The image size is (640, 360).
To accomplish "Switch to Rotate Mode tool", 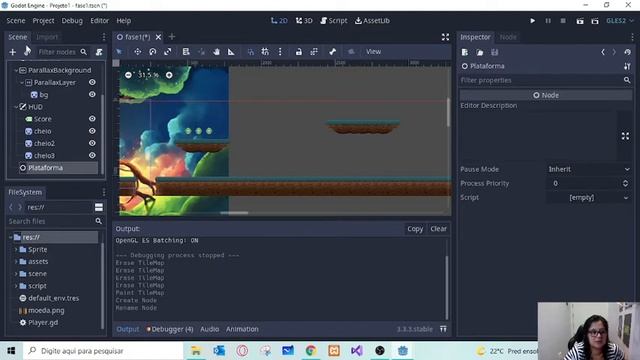I will [153, 51].
